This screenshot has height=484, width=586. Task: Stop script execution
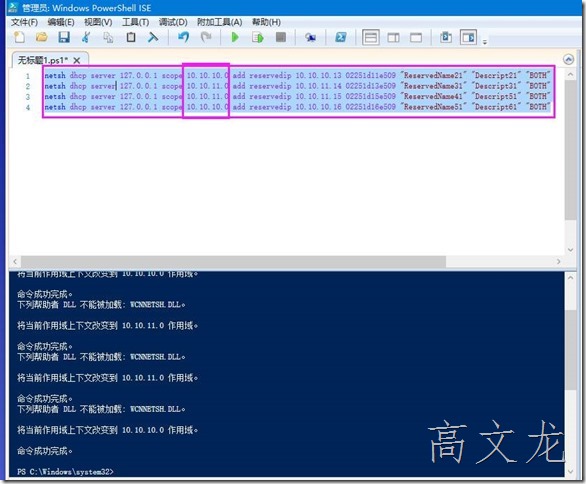pos(281,37)
